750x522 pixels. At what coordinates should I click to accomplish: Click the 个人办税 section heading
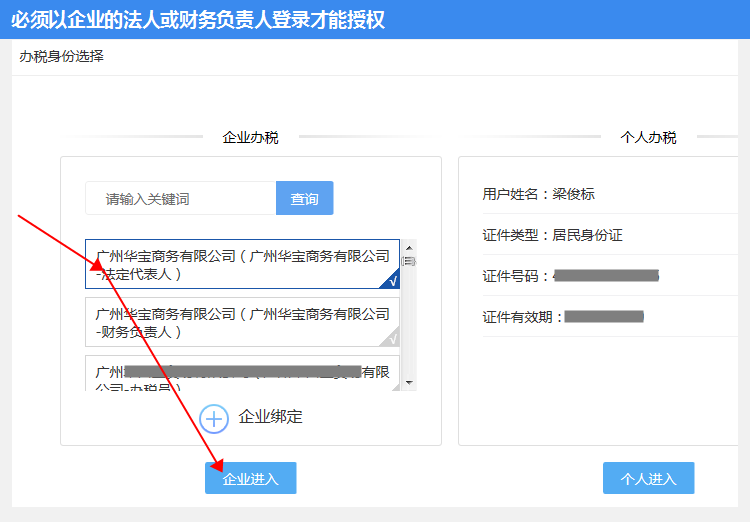(x=648, y=137)
